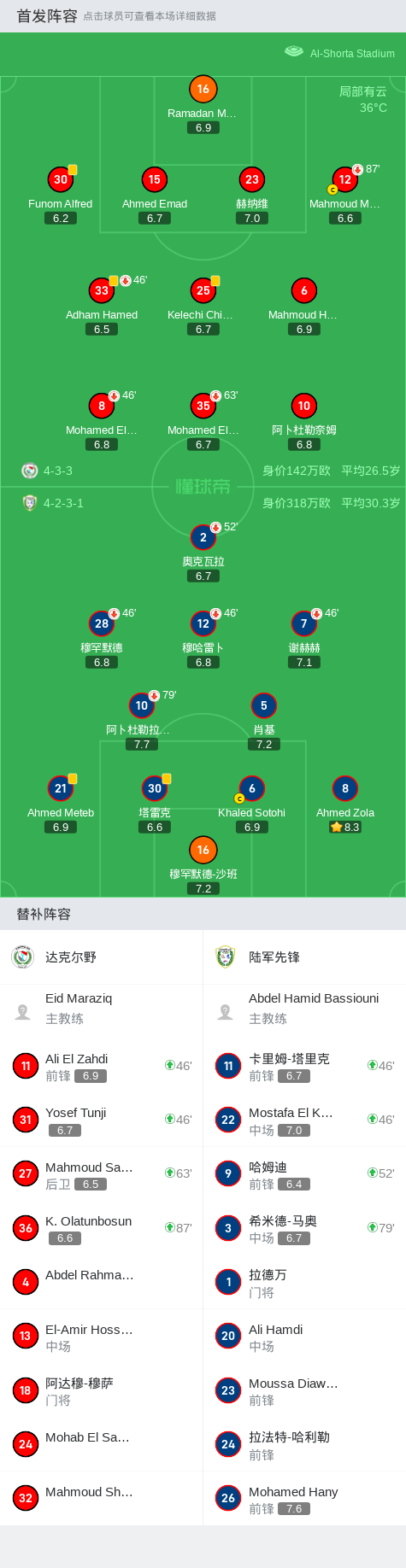This screenshot has width=406, height=1568.
Task: Open Khaled Sotohi captain number 6 badge
Action: pos(251,788)
